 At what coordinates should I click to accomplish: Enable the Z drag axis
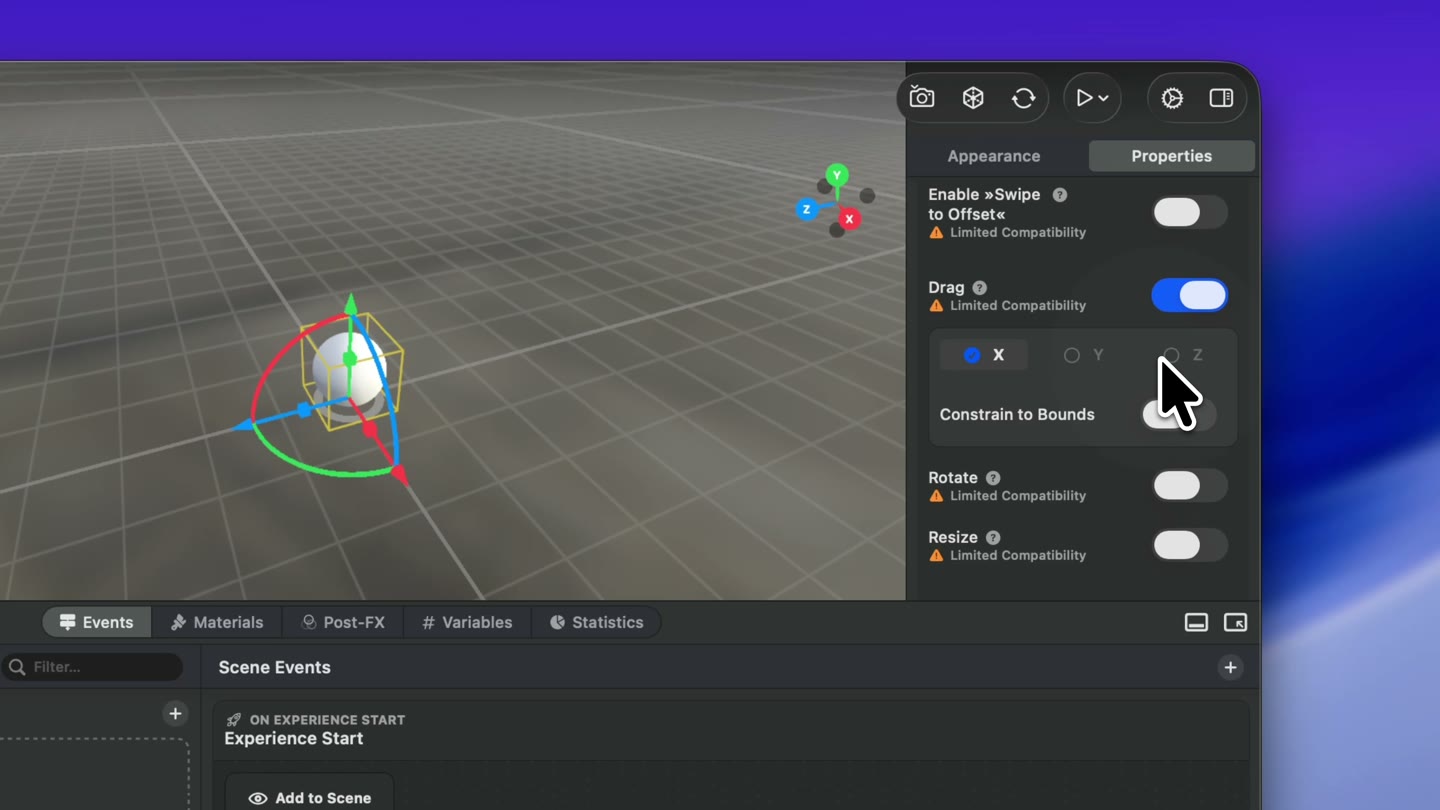(x=1183, y=355)
